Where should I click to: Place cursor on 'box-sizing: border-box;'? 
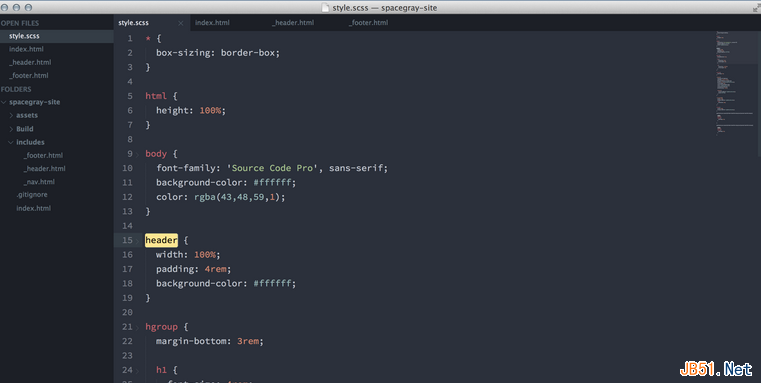(x=218, y=52)
